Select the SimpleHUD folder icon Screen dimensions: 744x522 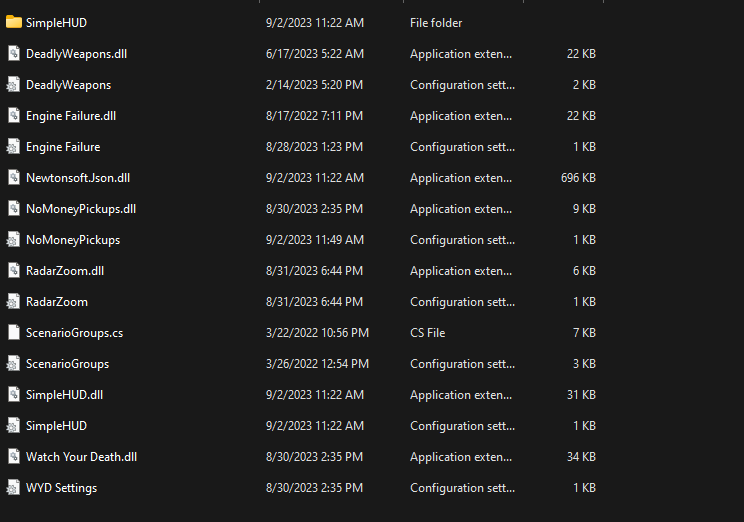pyautogui.click(x=14, y=22)
